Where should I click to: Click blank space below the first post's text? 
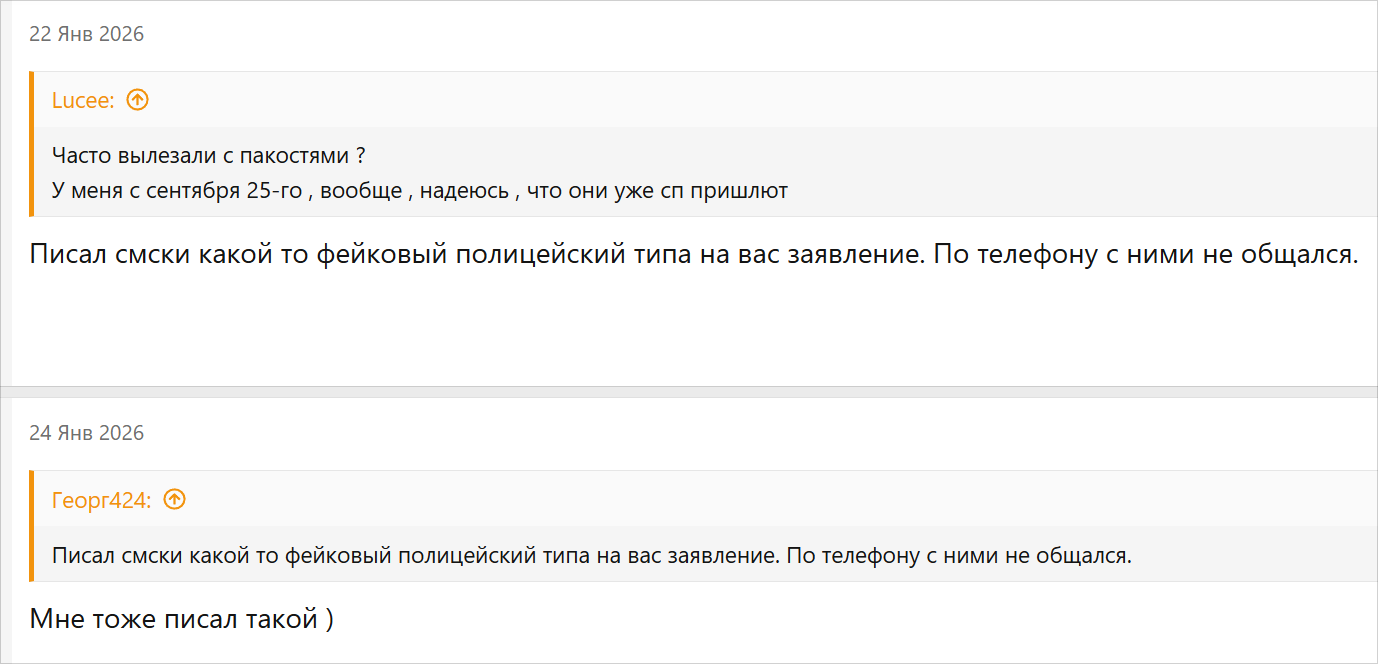point(689,330)
